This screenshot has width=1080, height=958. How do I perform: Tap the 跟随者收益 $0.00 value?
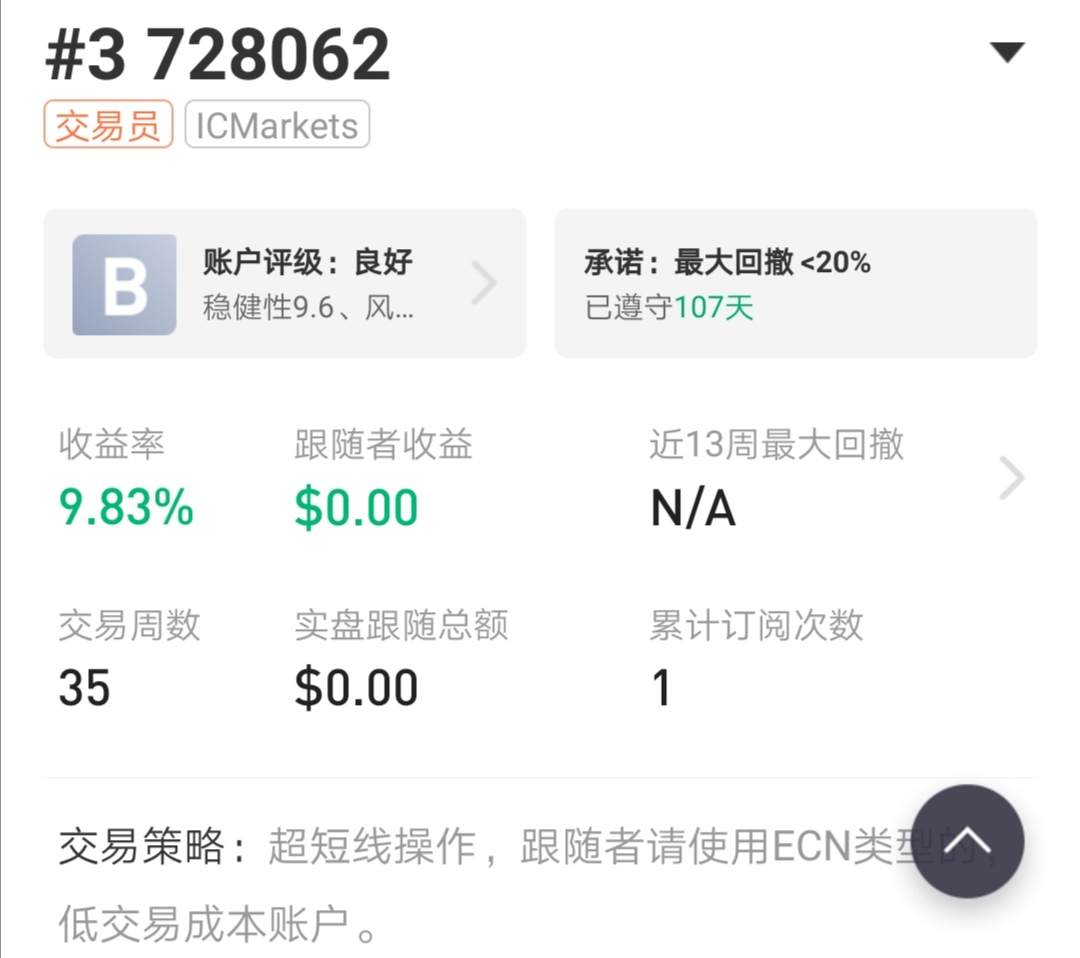pyautogui.click(x=356, y=508)
